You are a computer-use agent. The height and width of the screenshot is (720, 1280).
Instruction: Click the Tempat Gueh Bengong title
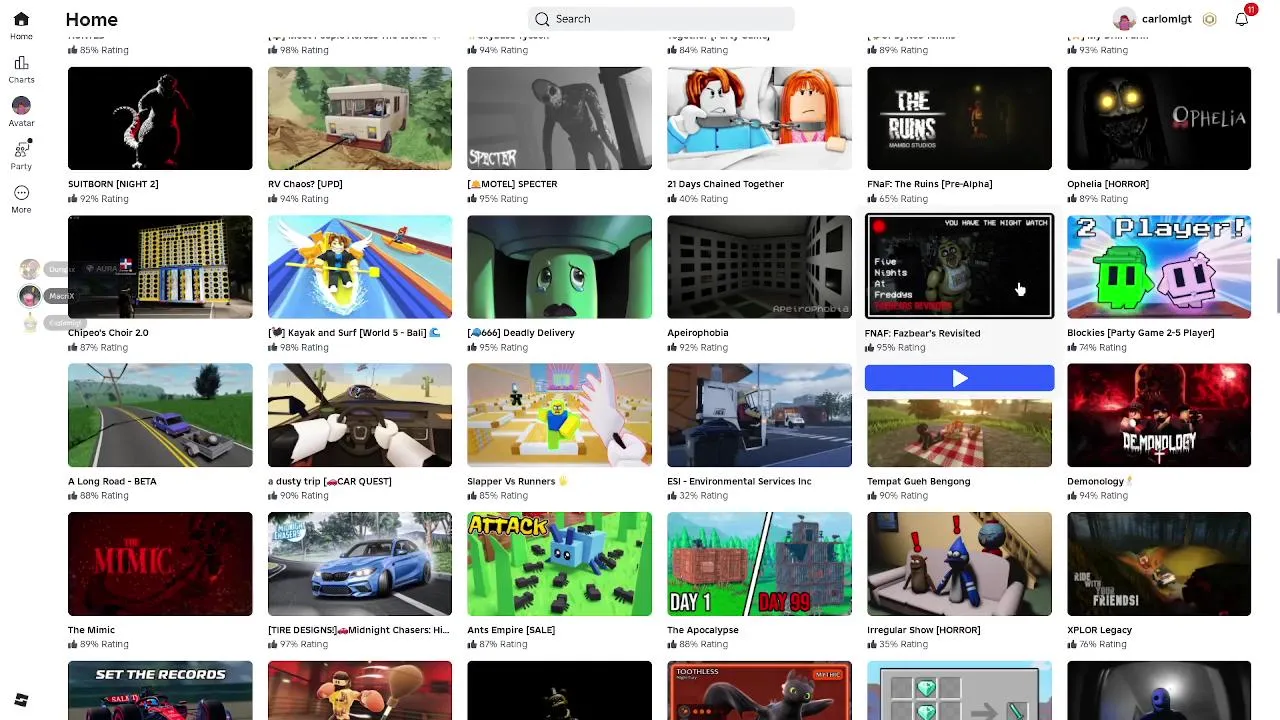click(x=919, y=481)
